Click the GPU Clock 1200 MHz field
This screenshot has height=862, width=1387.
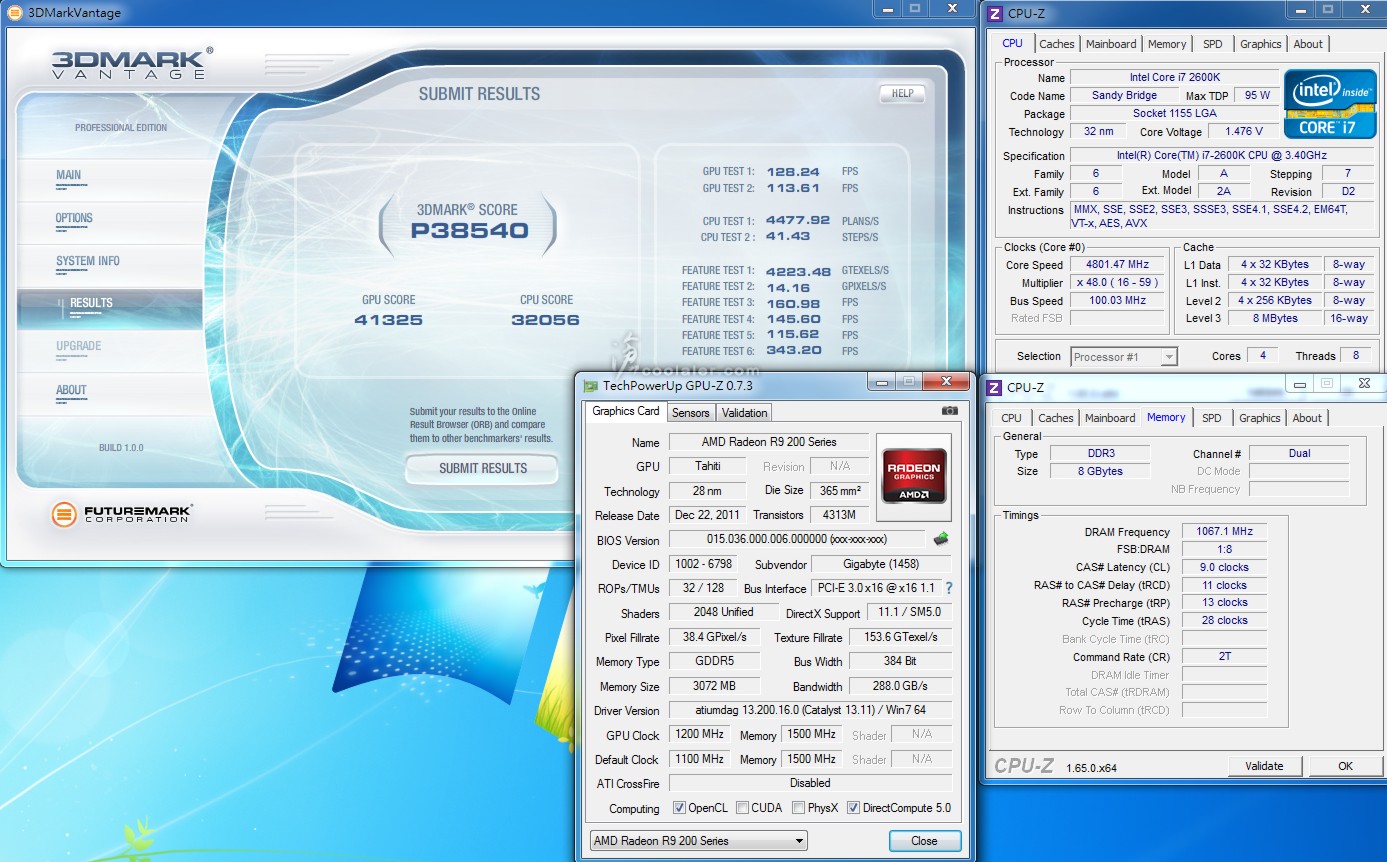tap(699, 735)
